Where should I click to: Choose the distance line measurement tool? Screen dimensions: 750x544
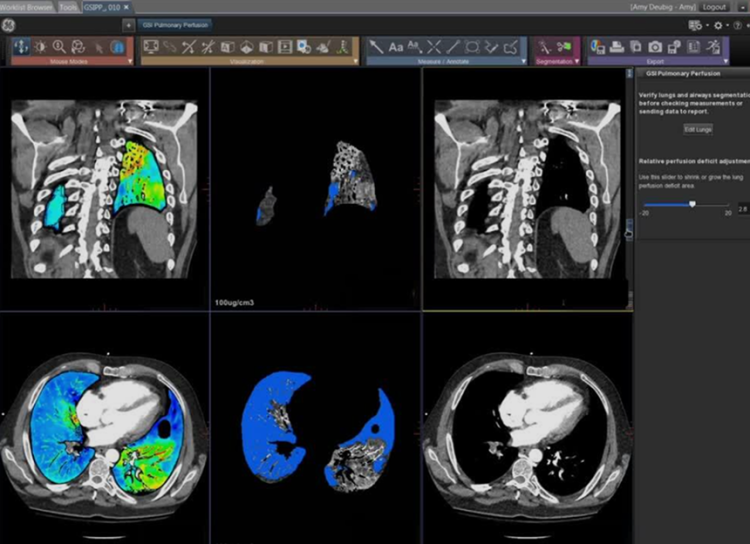click(x=452, y=47)
